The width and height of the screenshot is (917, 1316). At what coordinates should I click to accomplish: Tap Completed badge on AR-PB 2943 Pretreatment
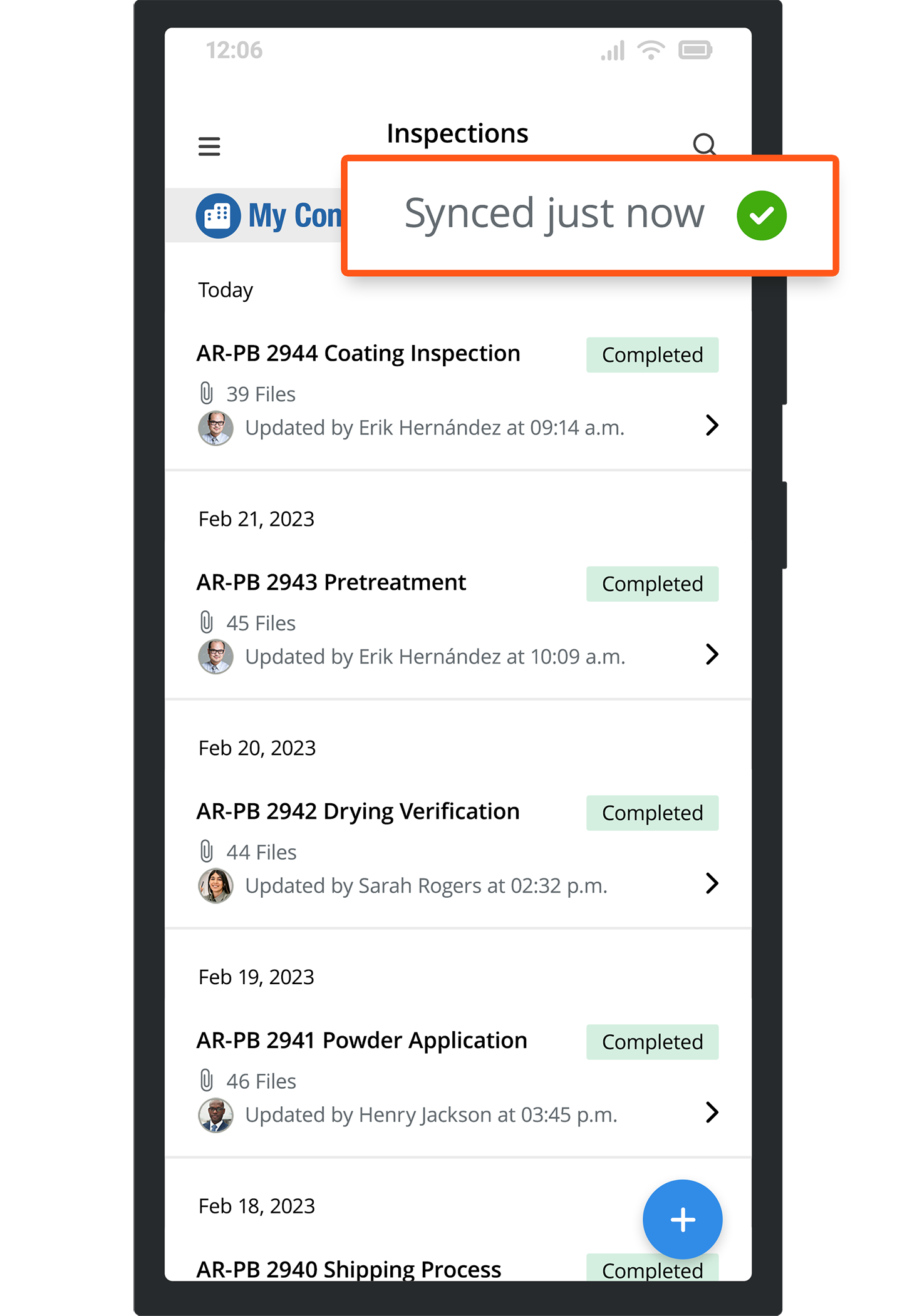tap(652, 584)
